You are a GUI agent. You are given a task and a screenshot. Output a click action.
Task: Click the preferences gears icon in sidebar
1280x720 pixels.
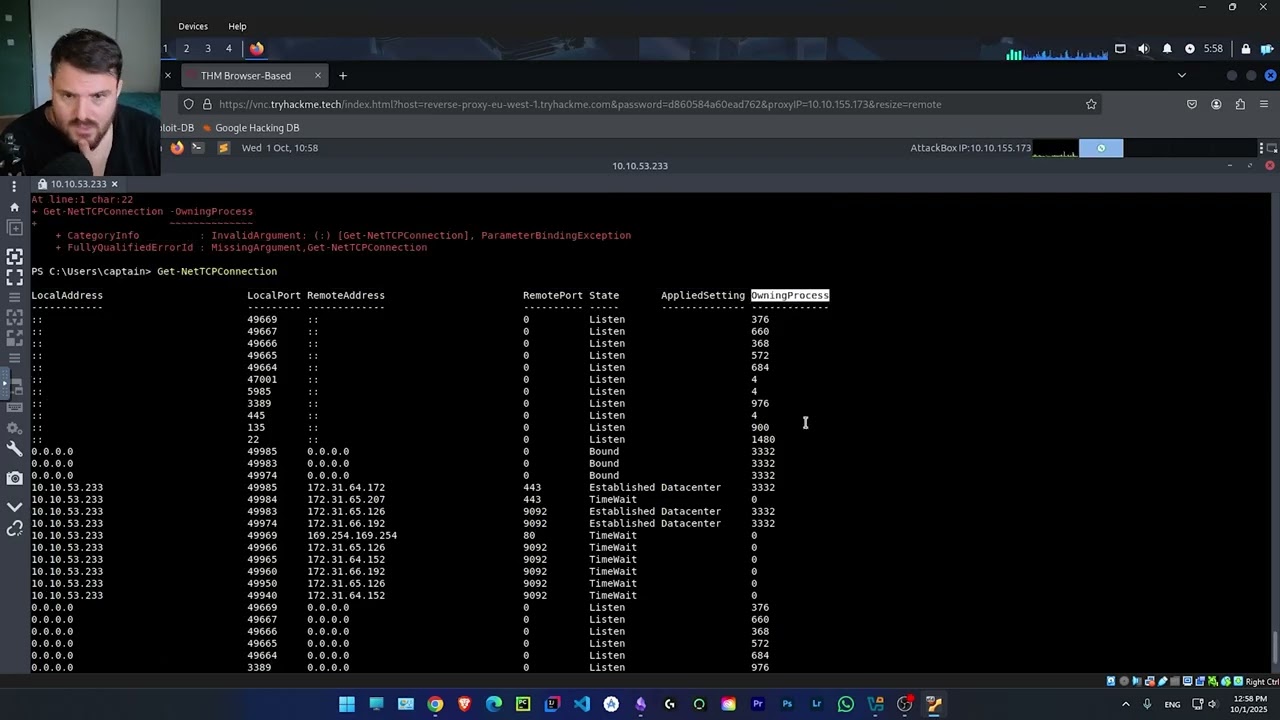pyautogui.click(x=14, y=428)
